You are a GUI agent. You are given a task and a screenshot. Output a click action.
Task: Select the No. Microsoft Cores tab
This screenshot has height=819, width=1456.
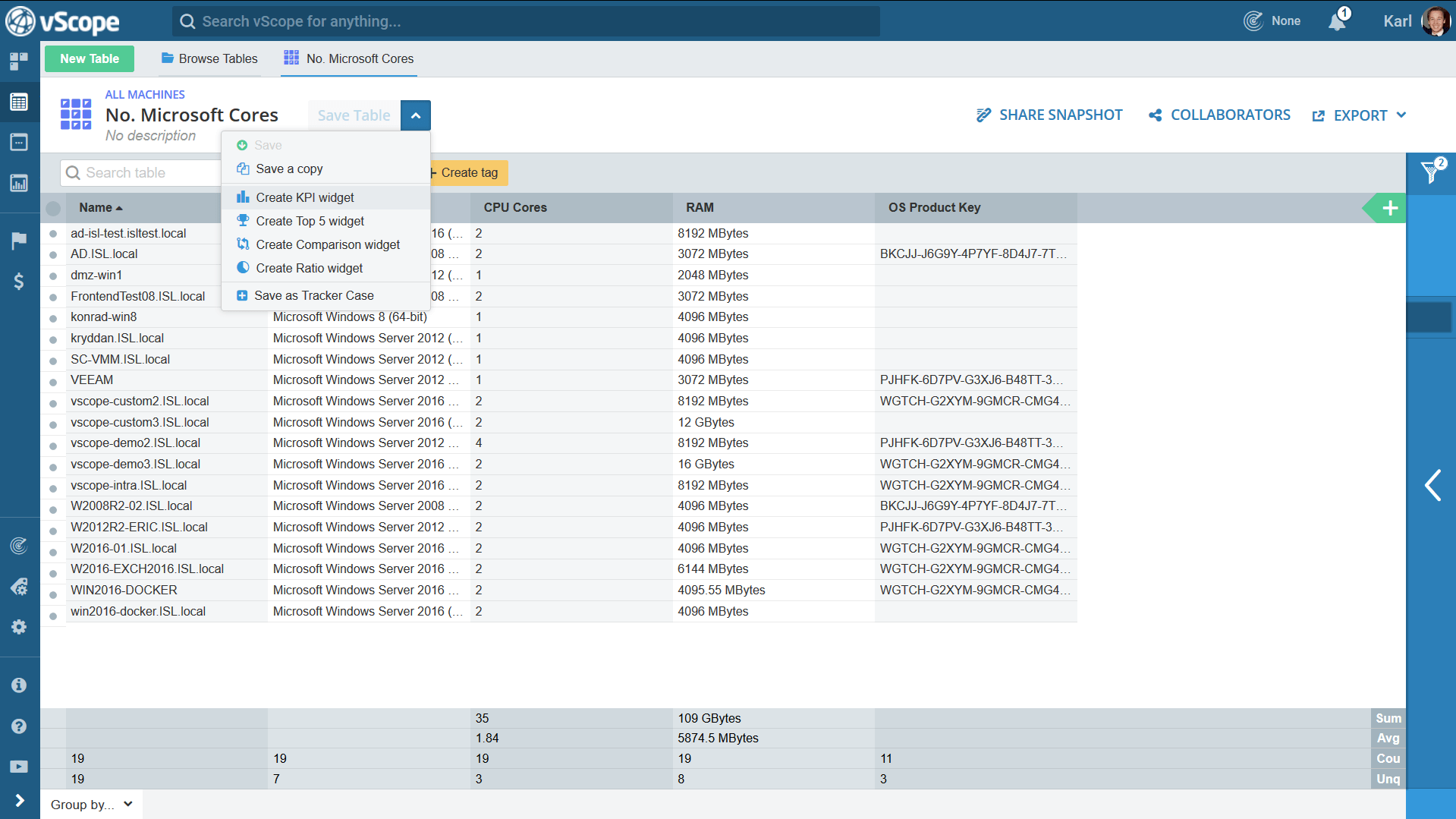349,58
